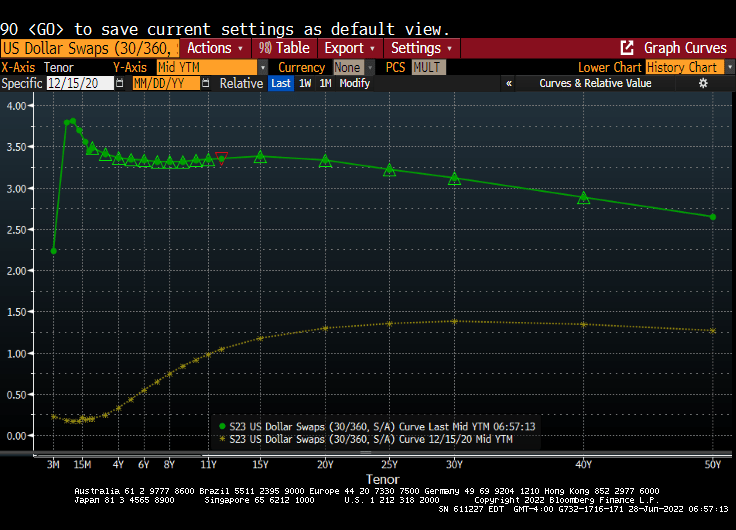The image size is (736, 530).
Task: Select the Specific date radio option
Action: pyautogui.click(x=22, y=83)
